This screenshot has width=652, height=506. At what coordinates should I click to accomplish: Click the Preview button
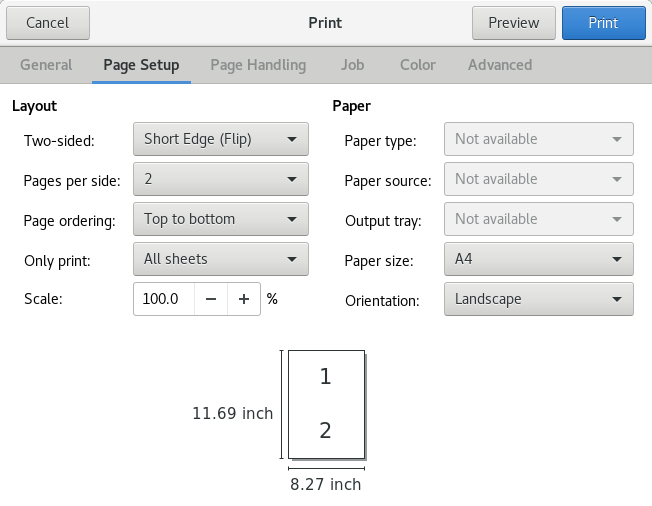(x=513, y=23)
